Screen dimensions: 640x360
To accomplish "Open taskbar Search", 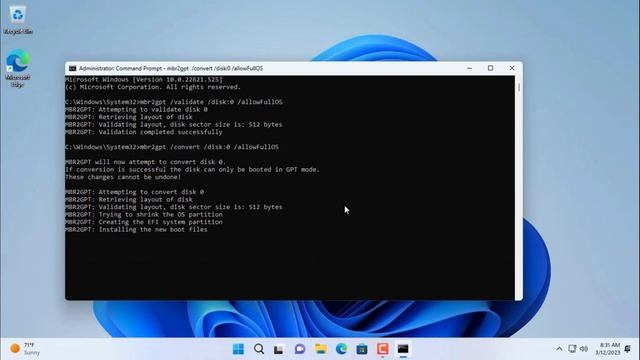I will coord(259,349).
